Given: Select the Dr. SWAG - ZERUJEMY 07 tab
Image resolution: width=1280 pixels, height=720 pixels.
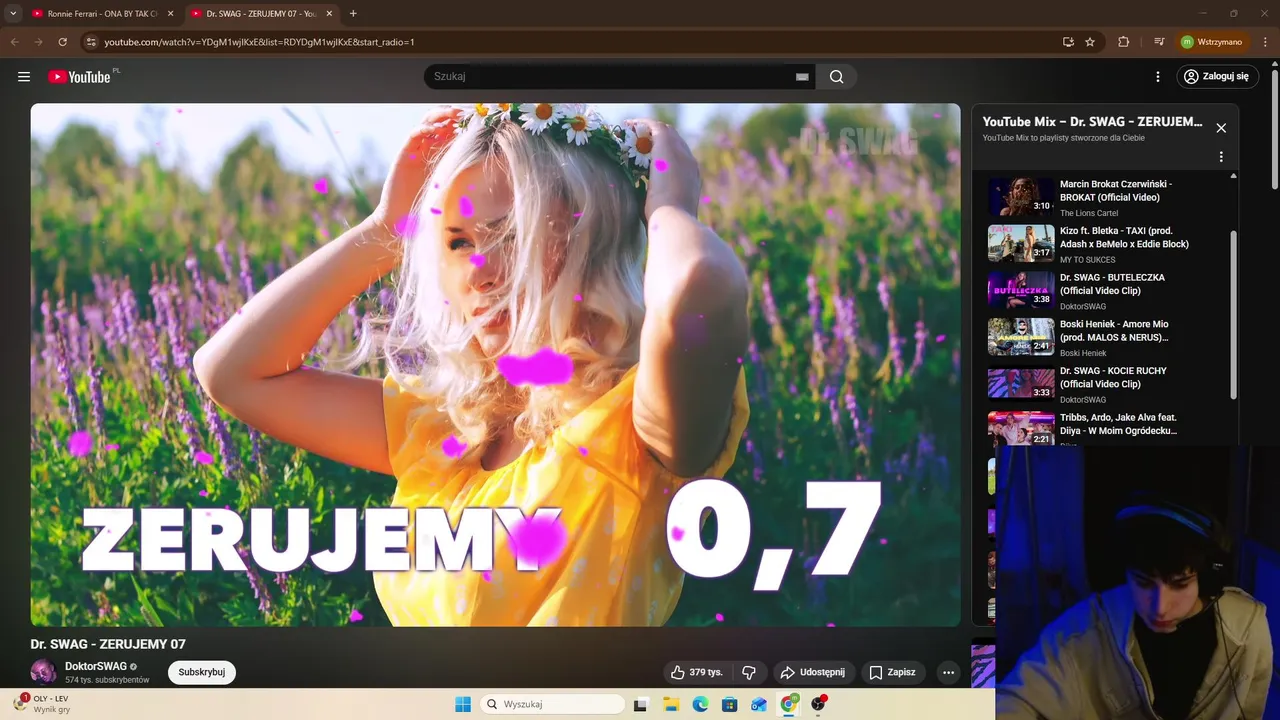Looking at the screenshot, I should point(260,14).
